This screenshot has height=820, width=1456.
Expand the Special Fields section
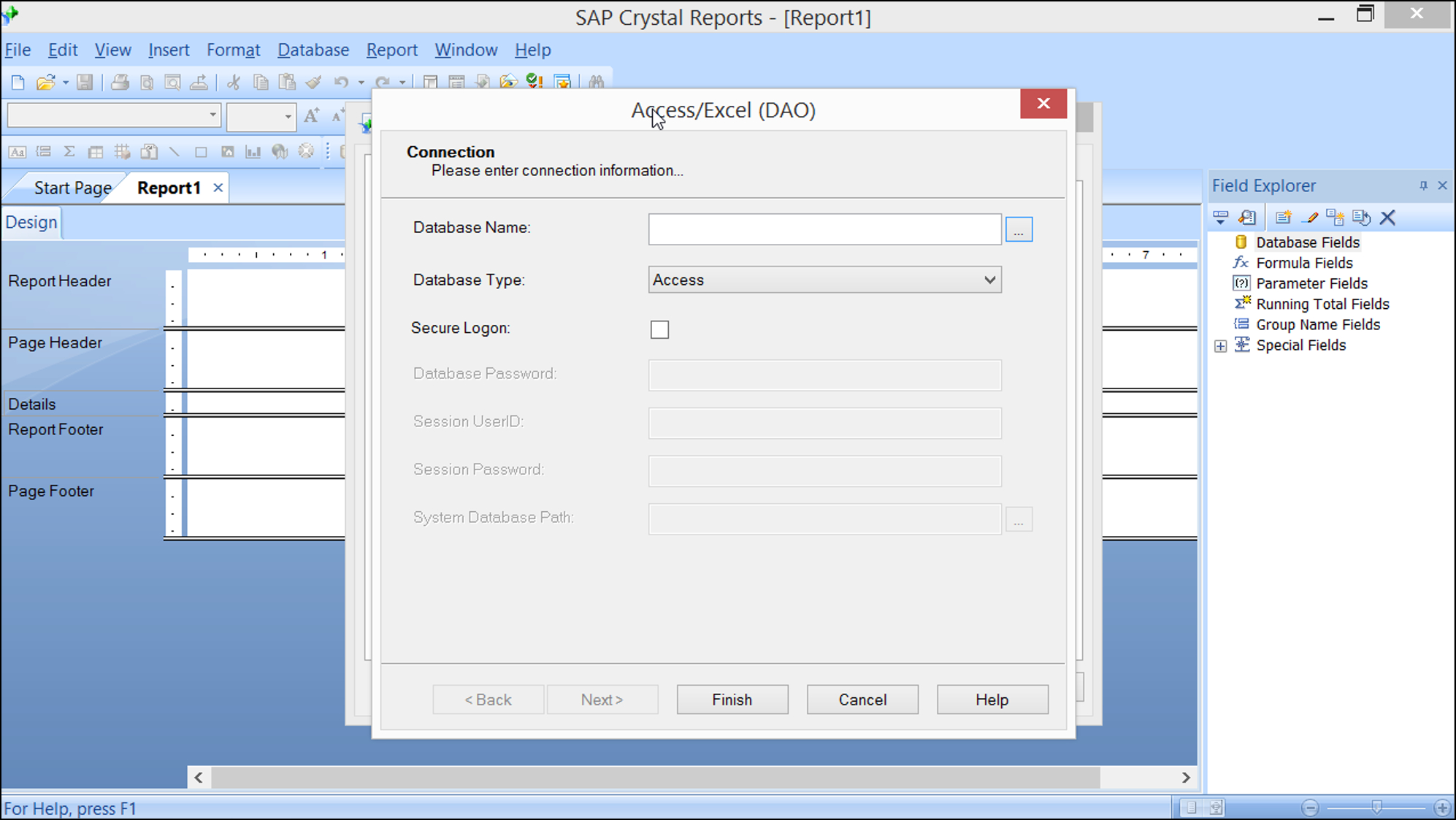pos(1221,345)
